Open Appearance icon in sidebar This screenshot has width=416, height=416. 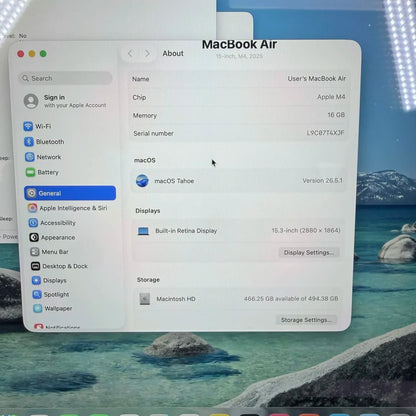point(34,237)
